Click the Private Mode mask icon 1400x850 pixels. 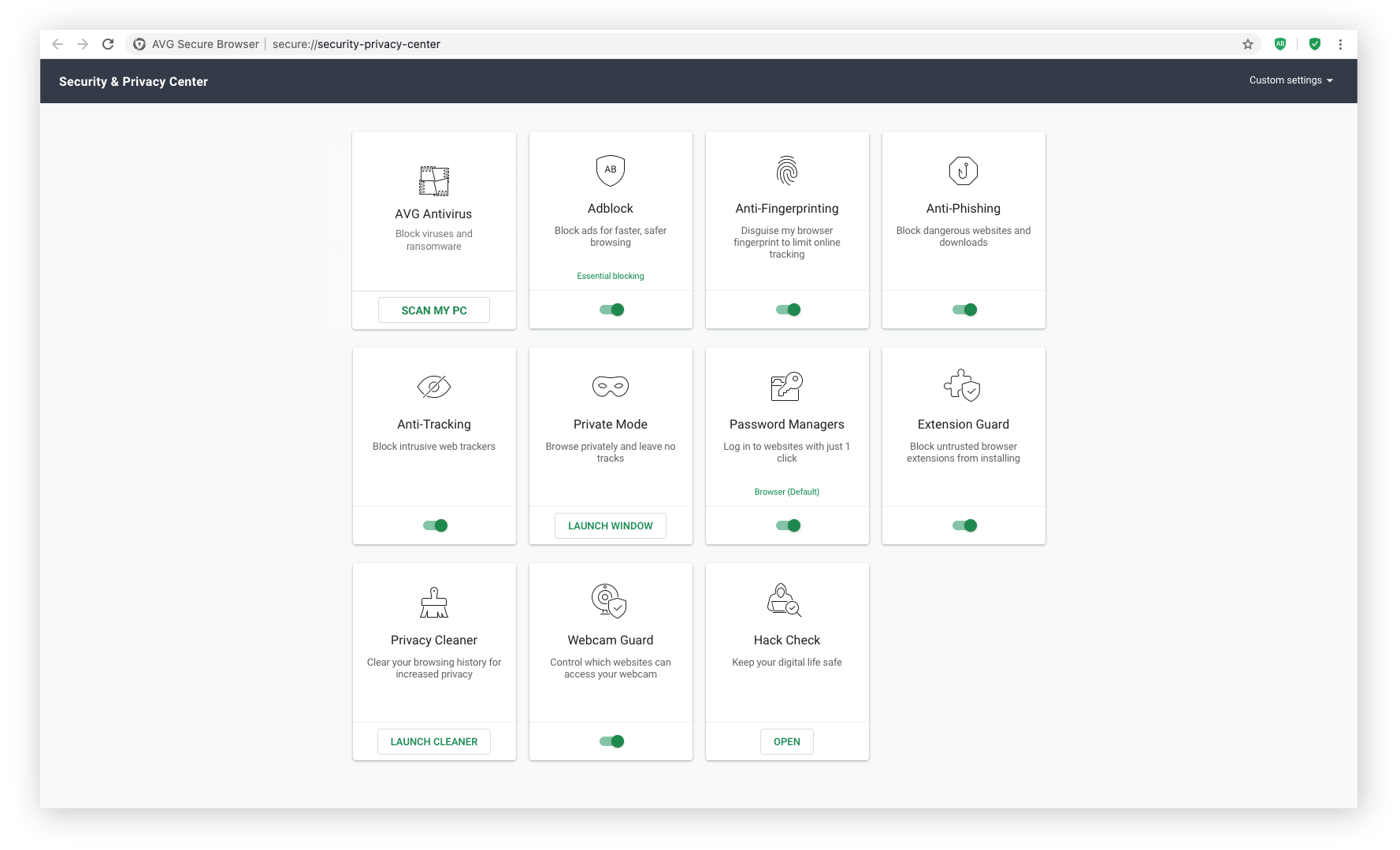(610, 386)
